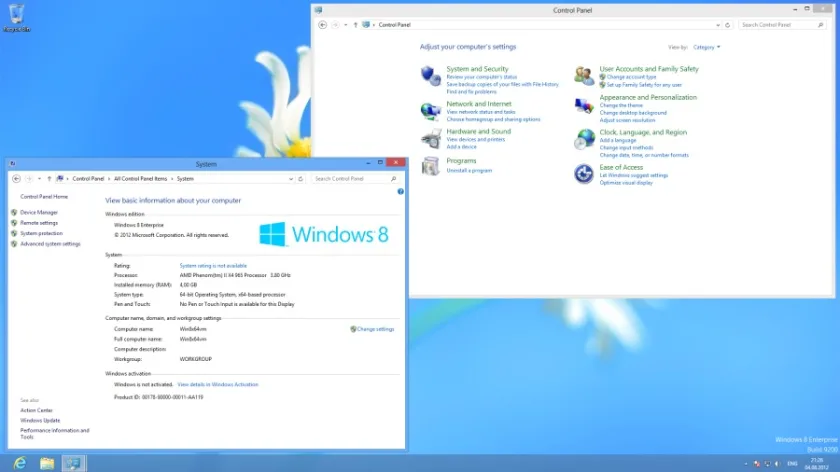Launch Internet Explorer from the taskbar
The image size is (840, 472).
tap(20, 463)
